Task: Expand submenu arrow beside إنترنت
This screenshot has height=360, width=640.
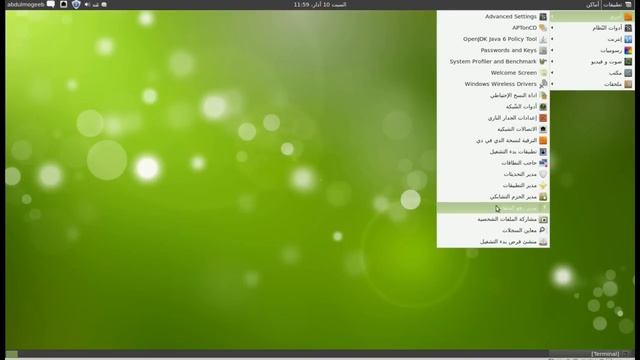Action: pyautogui.click(x=552, y=39)
